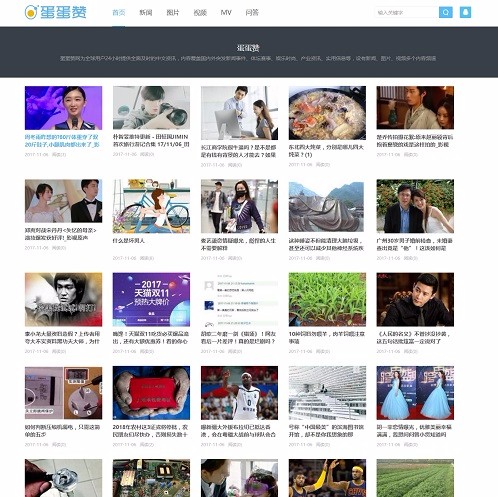Open the Cavaliers basketball players thumbnail at bottom
This screenshot has width=498, height=497.
[x=327, y=478]
